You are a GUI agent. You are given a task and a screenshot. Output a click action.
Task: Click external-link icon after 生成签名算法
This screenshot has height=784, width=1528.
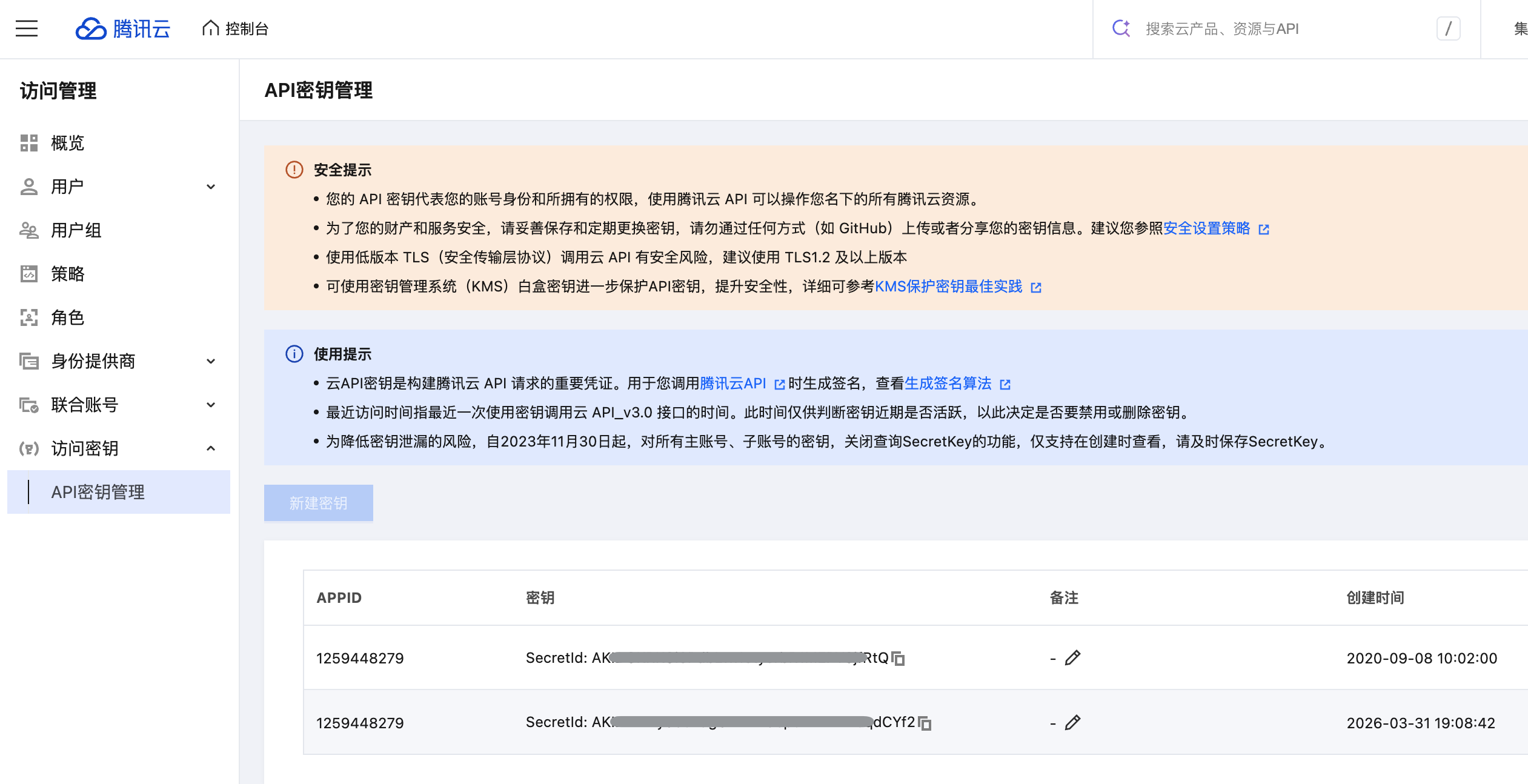pos(1005,384)
